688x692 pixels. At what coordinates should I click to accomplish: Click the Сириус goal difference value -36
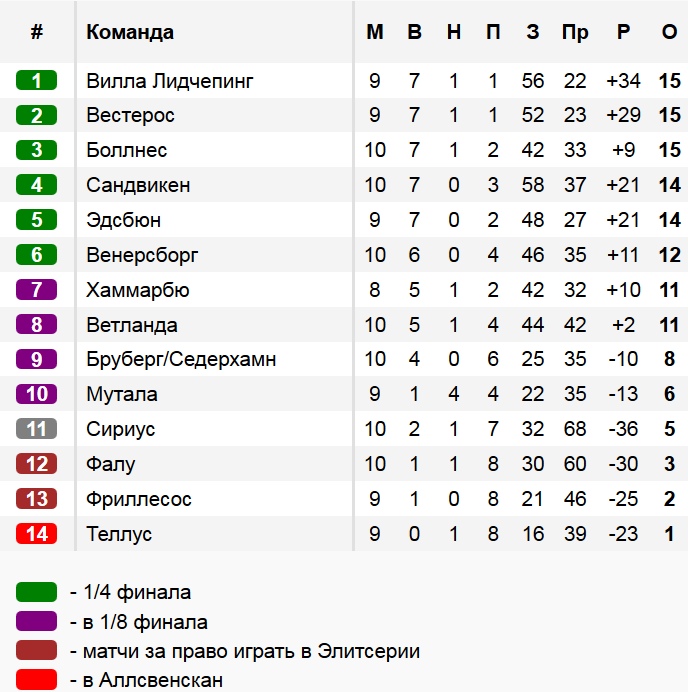tap(623, 429)
